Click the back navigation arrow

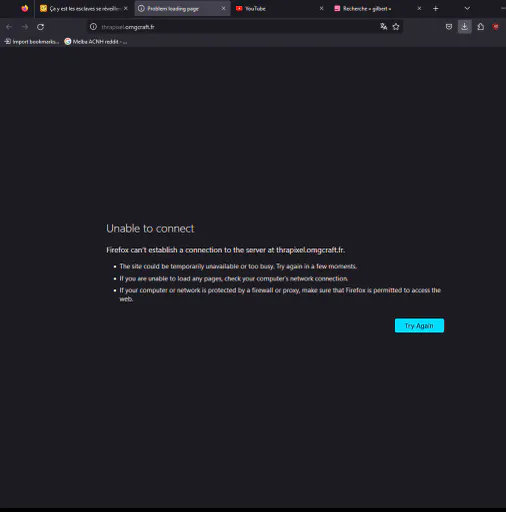(x=9, y=27)
